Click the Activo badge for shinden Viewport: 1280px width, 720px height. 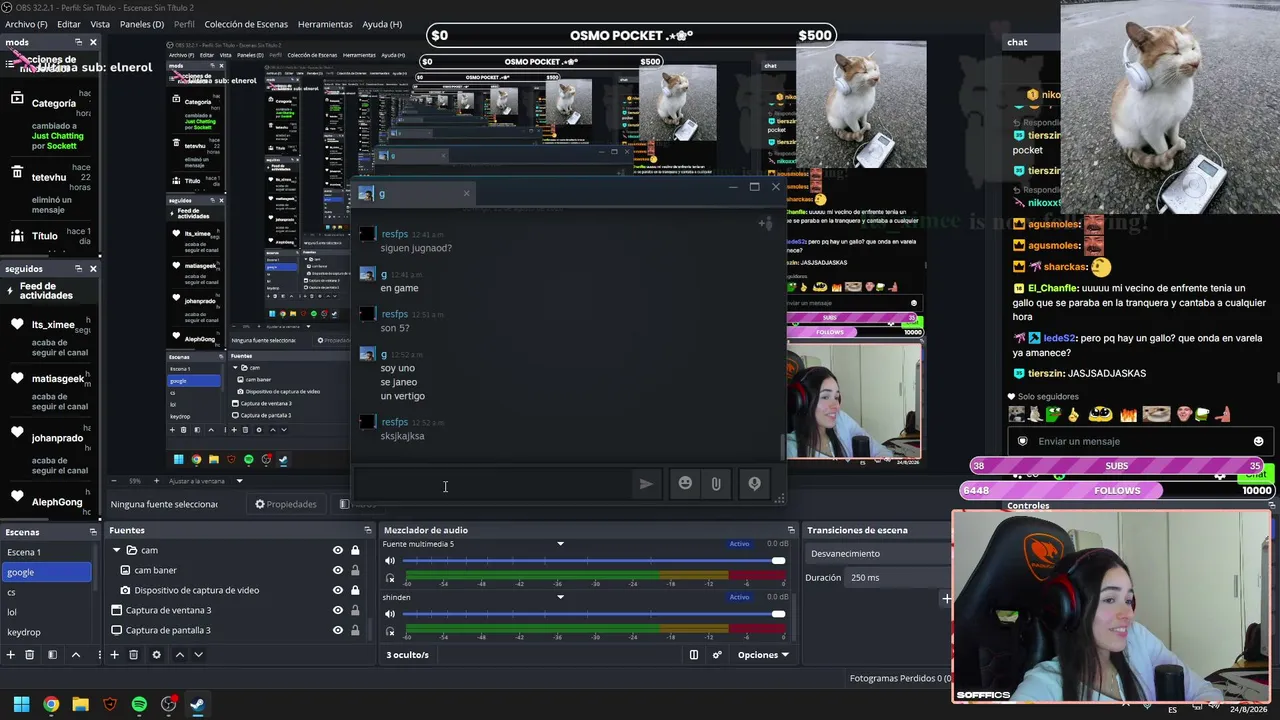point(739,597)
